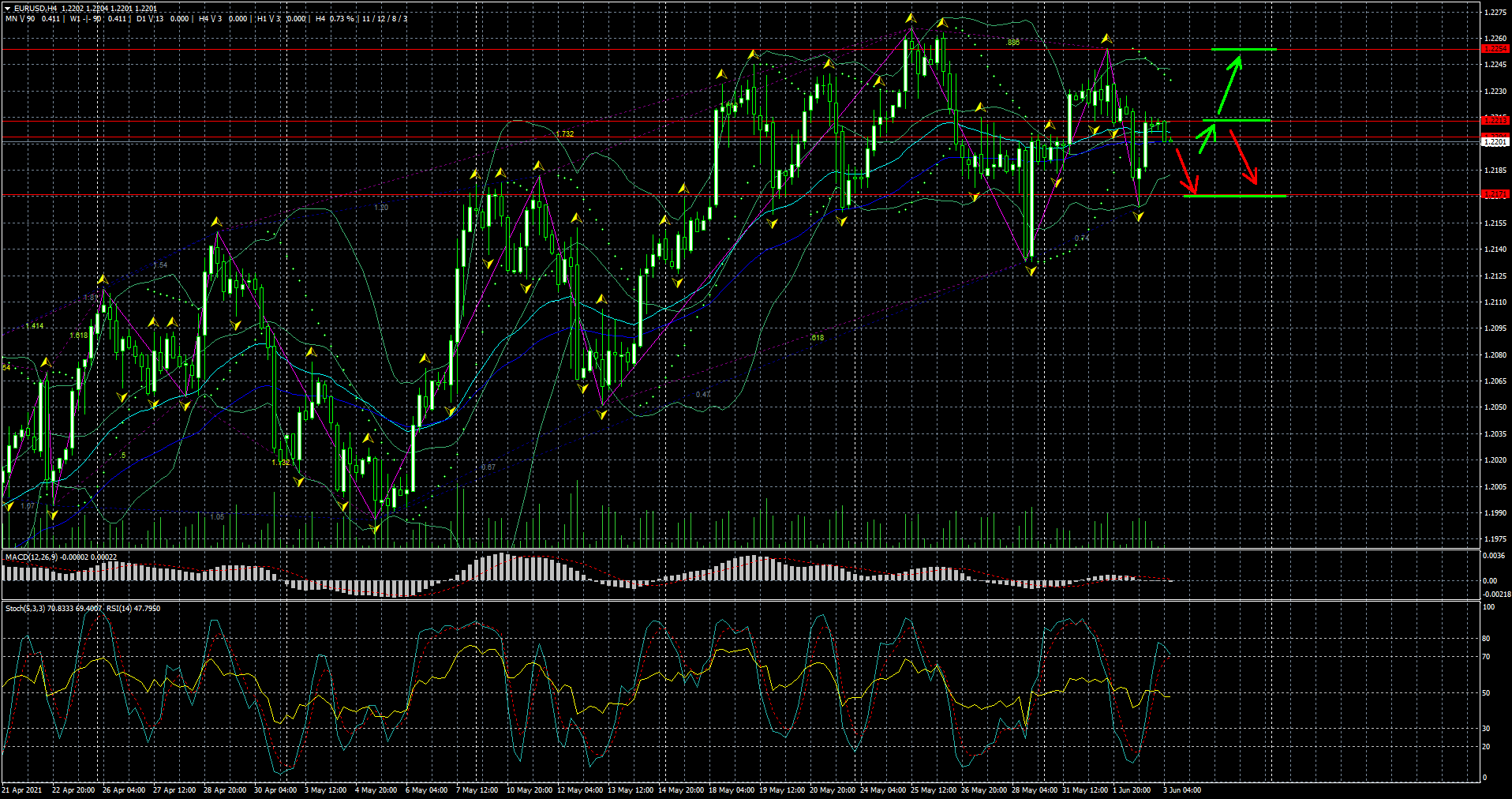Click the H1 timeframe entry in the info row
Screen dimensions: 1512x799
(x=263, y=19)
